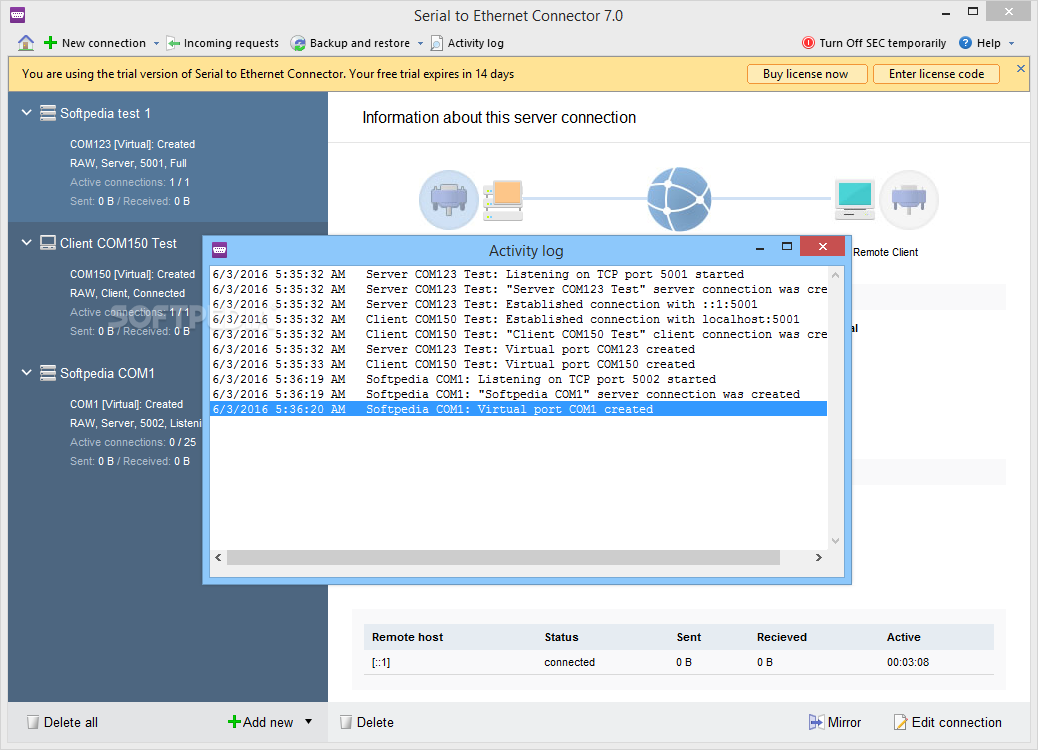This screenshot has height=750, width=1038.
Task: Select Client COM150 Test connection
Action: pos(118,243)
